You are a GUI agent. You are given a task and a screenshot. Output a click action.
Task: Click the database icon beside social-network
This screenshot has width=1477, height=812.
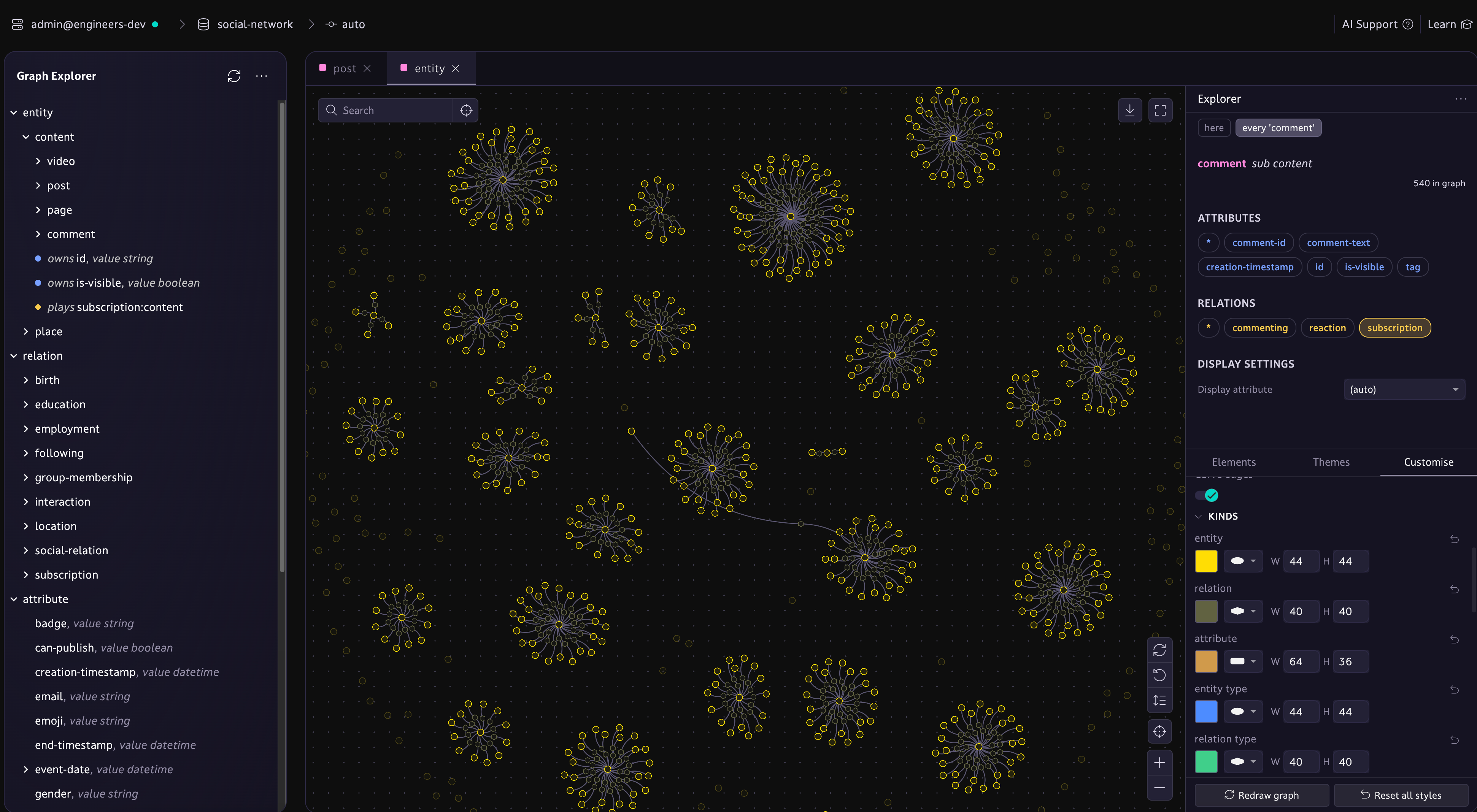[x=203, y=24]
